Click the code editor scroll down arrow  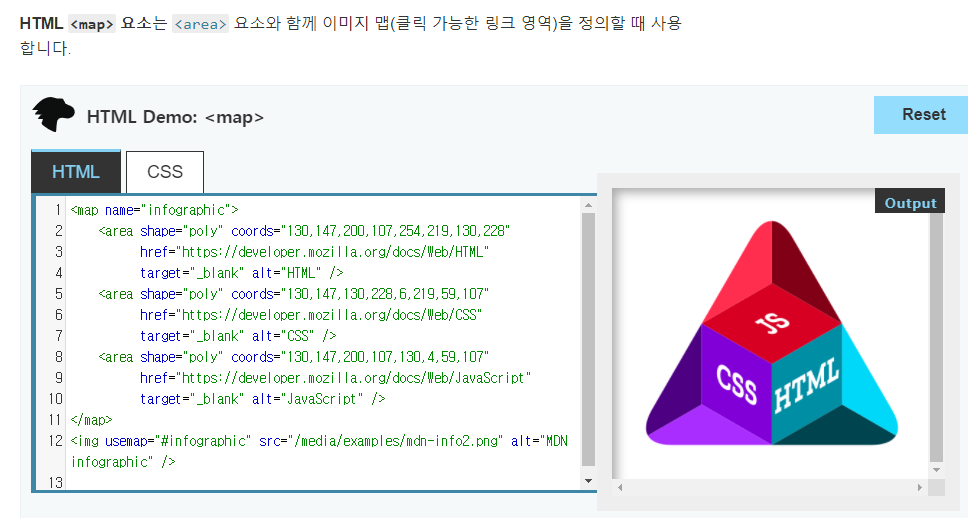(588, 481)
